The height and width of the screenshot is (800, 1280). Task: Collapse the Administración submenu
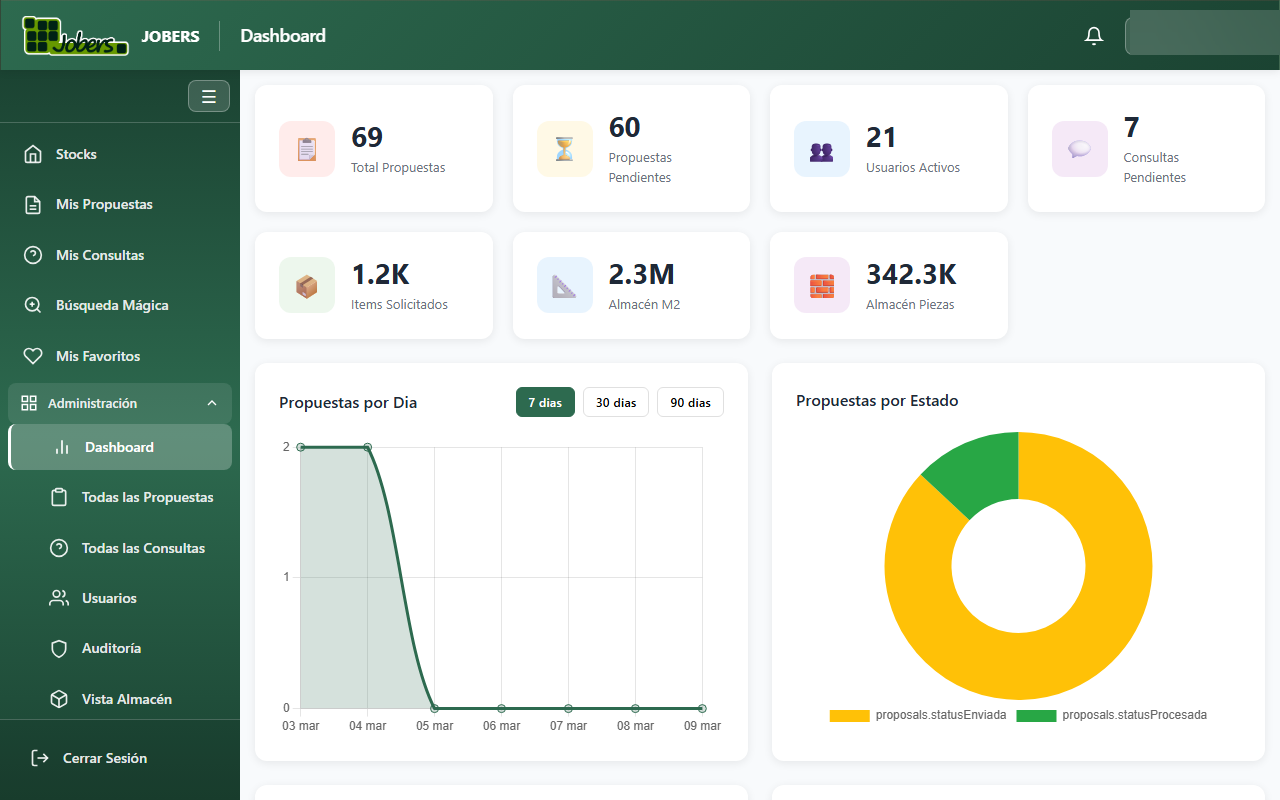pyautogui.click(x=119, y=403)
